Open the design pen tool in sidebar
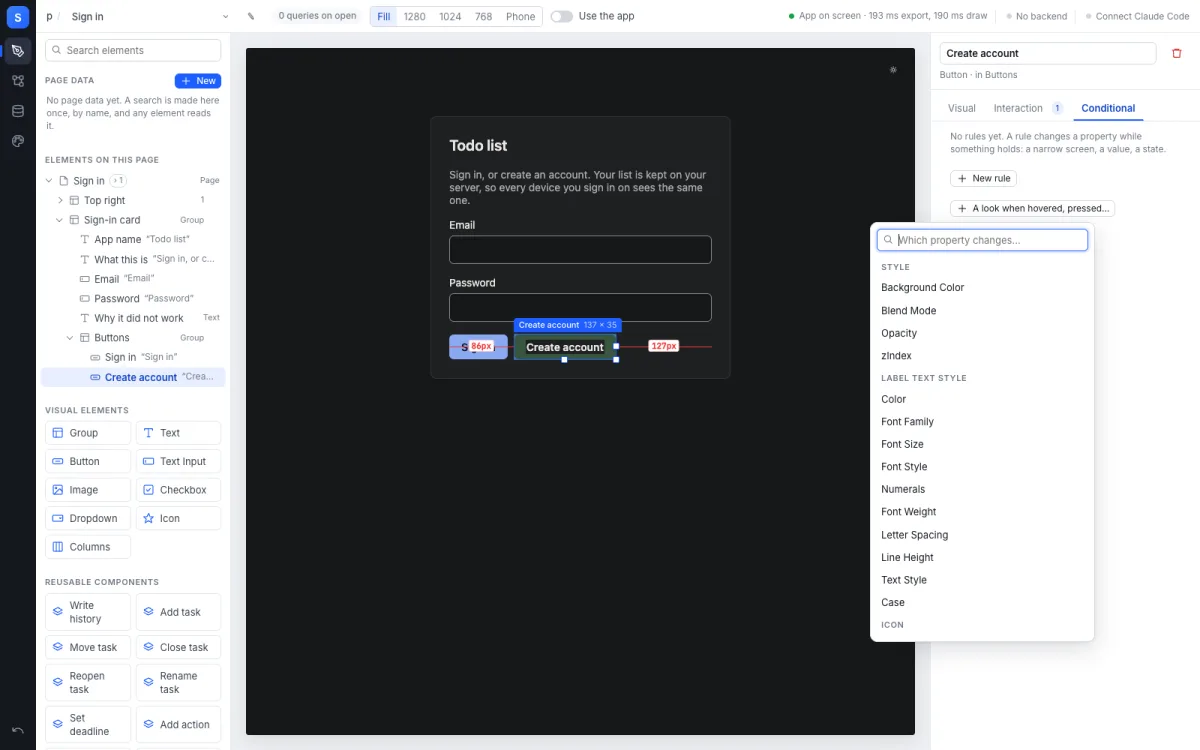Image resolution: width=1200 pixels, height=750 pixels. [17, 51]
